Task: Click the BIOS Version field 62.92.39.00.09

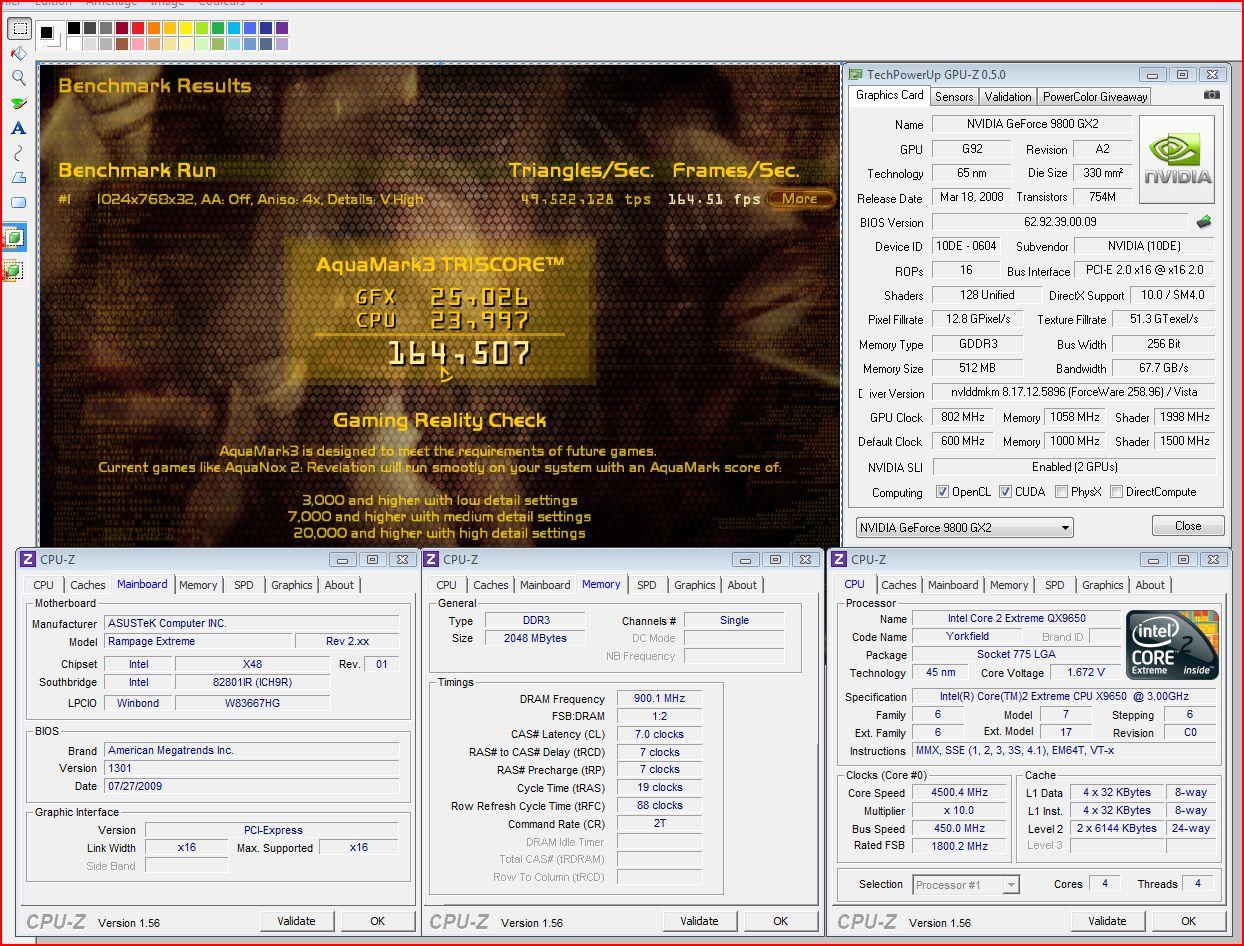Action: pos(1060,222)
